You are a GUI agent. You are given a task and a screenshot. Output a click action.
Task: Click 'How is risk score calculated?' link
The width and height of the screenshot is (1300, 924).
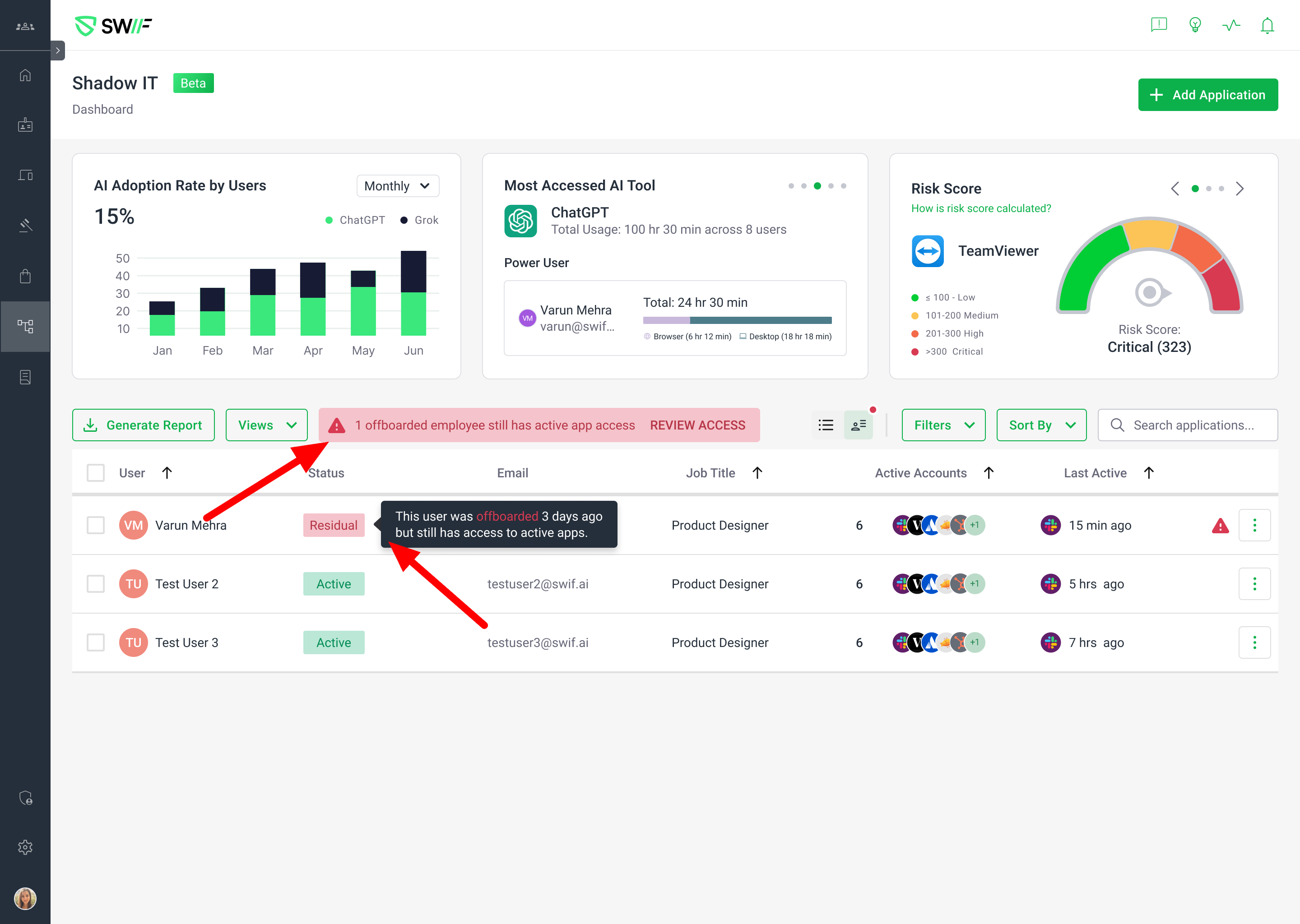click(981, 208)
